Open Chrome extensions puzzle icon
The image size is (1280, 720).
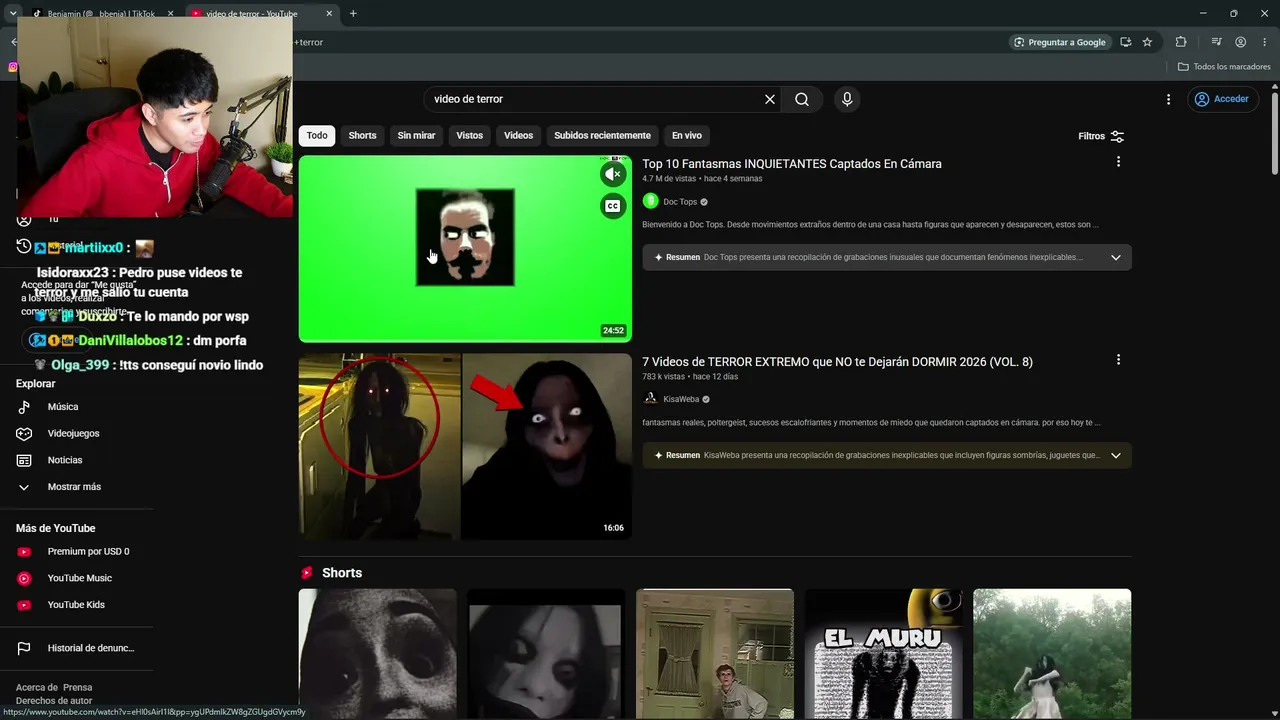coord(1181,42)
